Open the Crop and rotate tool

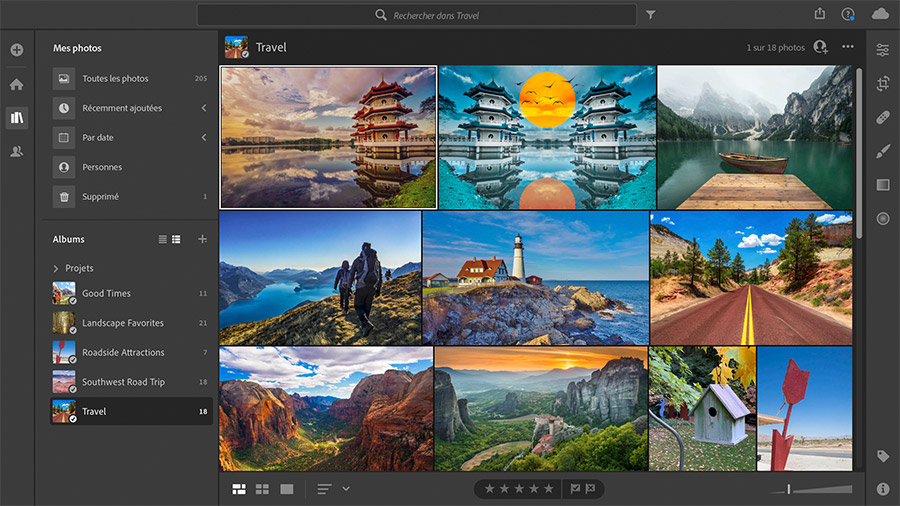(882, 84)
